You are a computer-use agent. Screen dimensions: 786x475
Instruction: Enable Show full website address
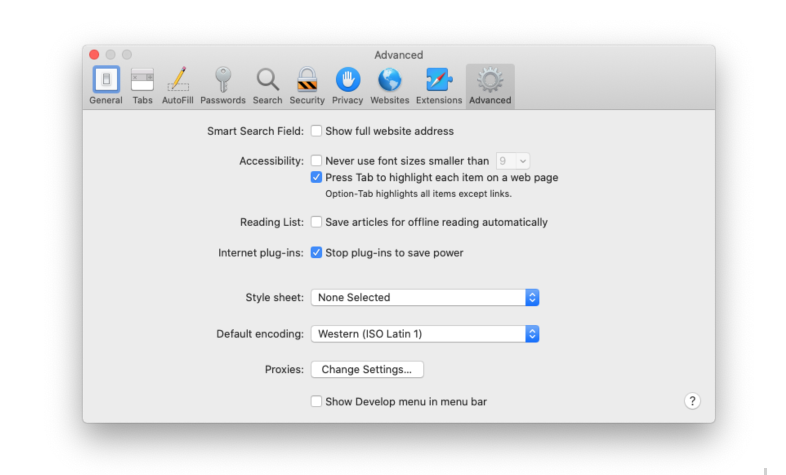pos(316,131)
